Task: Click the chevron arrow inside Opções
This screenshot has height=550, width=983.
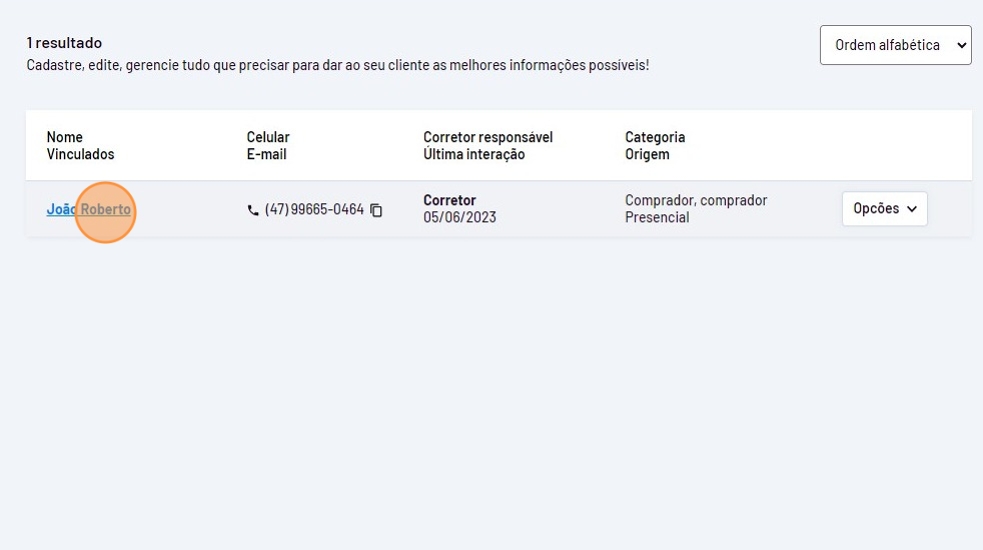Action: [911, 209]
